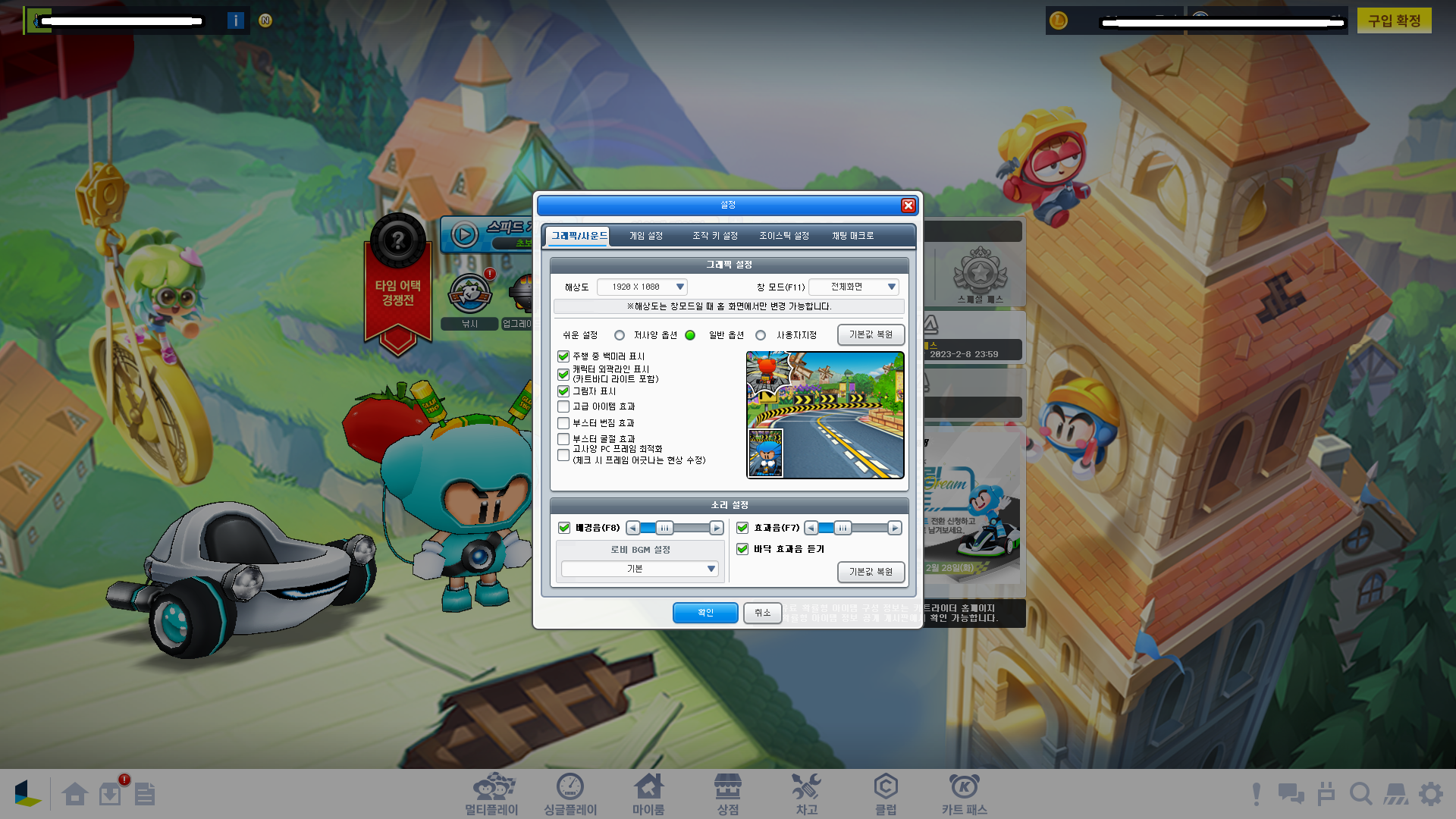Click the play arrow icon on 스피드 banner

click(x=465, y=235)
